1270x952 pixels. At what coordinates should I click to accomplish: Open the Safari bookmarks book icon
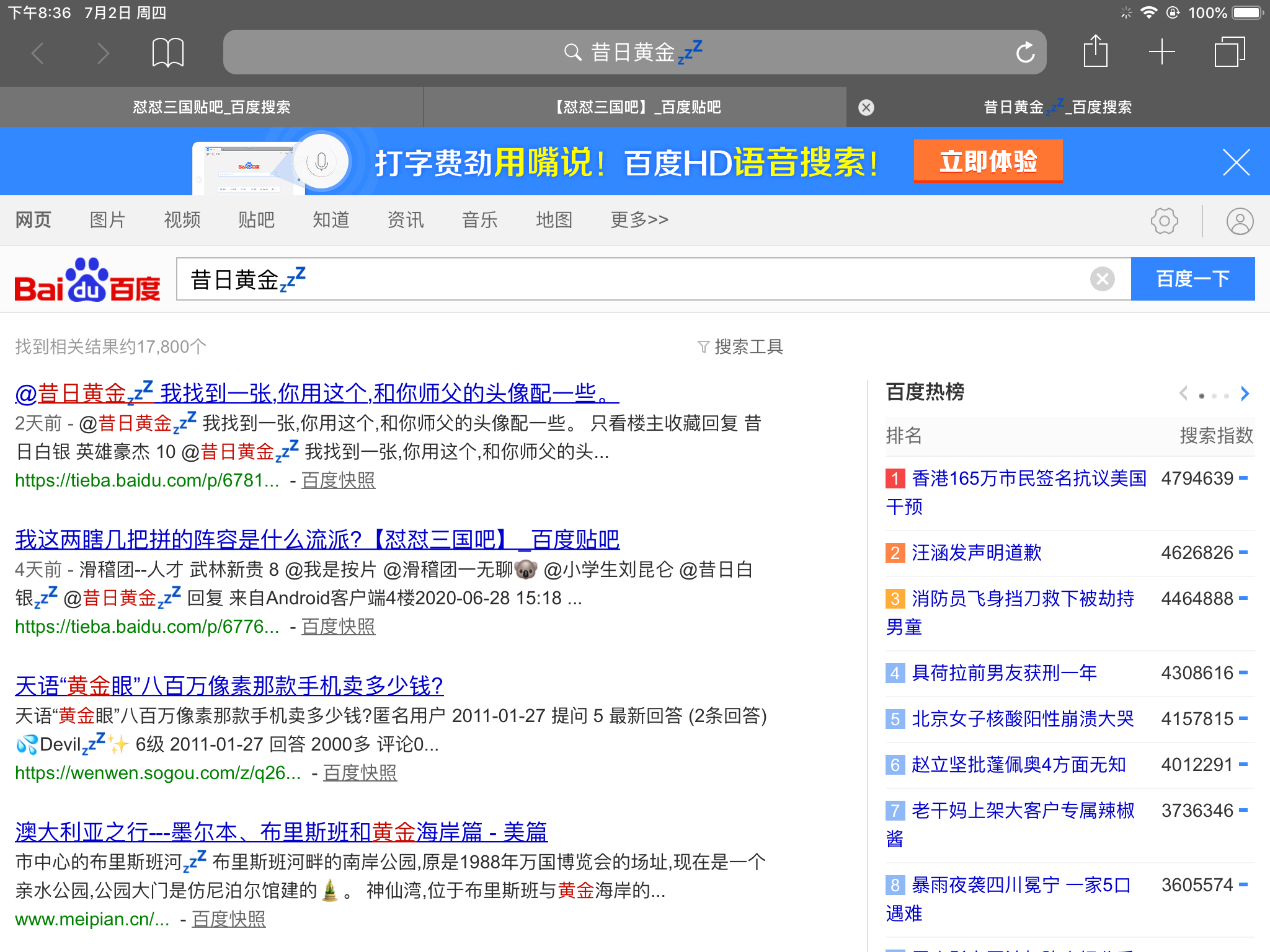(x=167, y=53)
